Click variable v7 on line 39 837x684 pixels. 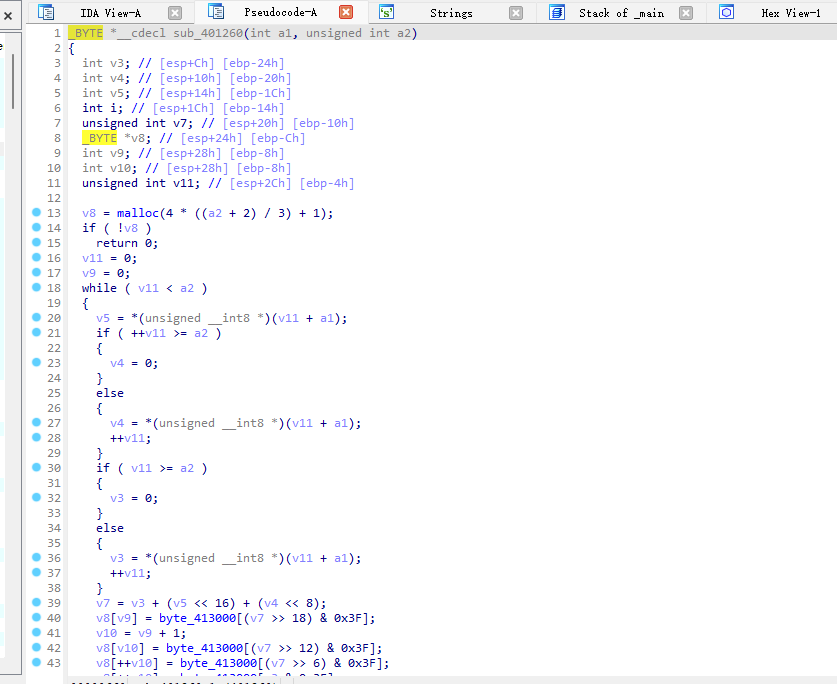coord(103,603)
